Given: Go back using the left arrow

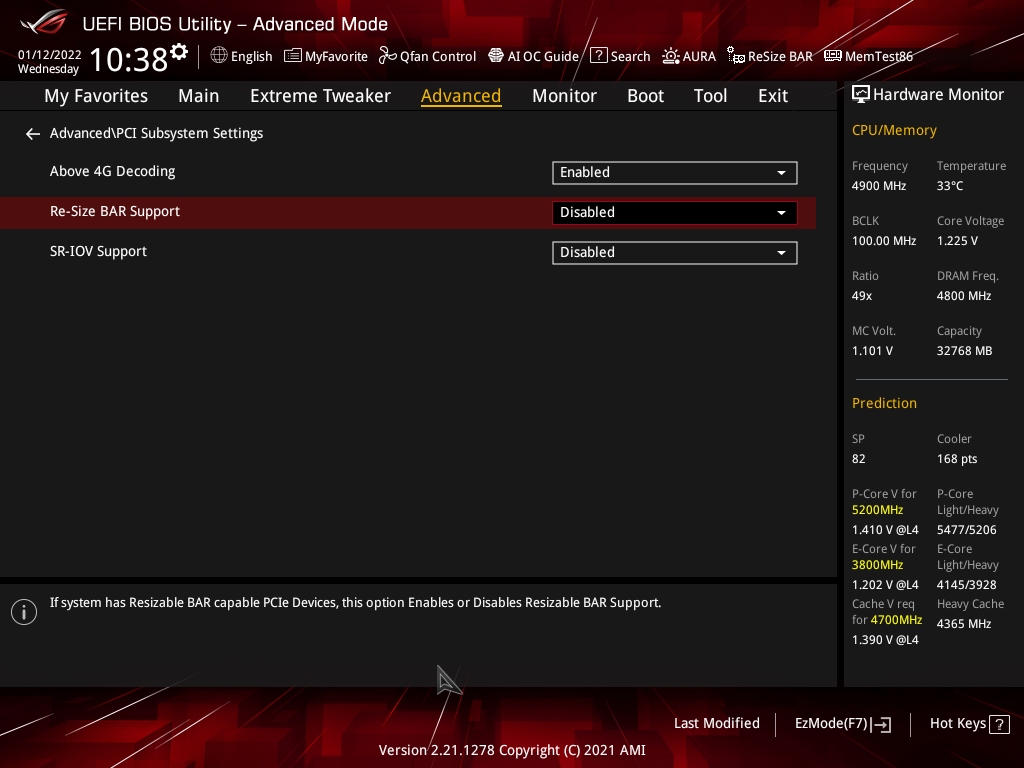Looking at the screenshot, I should pyautogui.click(x=33, y=134).
